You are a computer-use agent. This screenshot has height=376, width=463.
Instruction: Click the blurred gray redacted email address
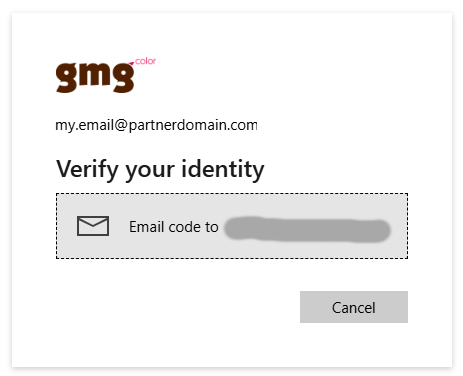(307, 229)
